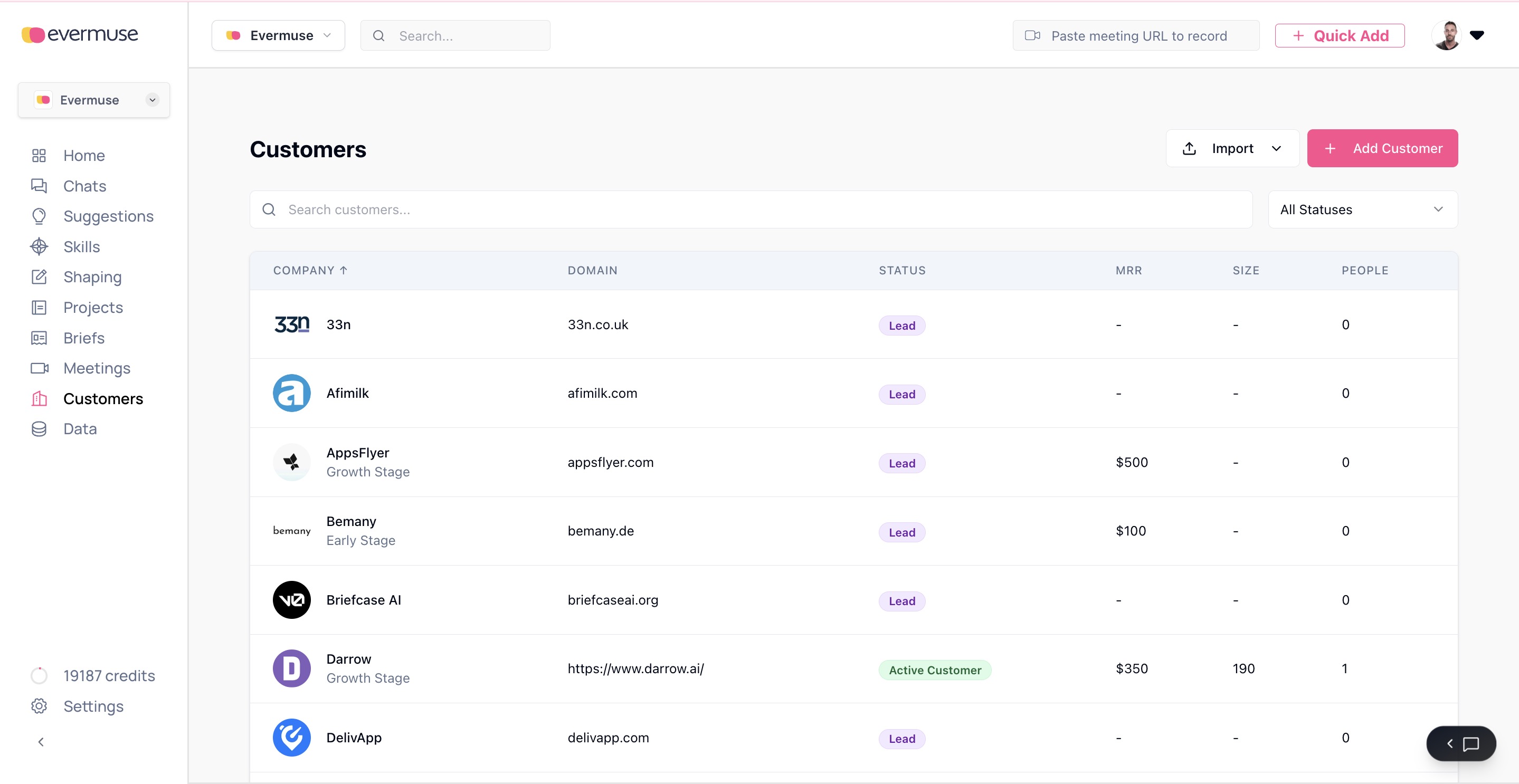Open the Home dashboard icon
The height and width of the screenshot is (784, 1519).
39,156
